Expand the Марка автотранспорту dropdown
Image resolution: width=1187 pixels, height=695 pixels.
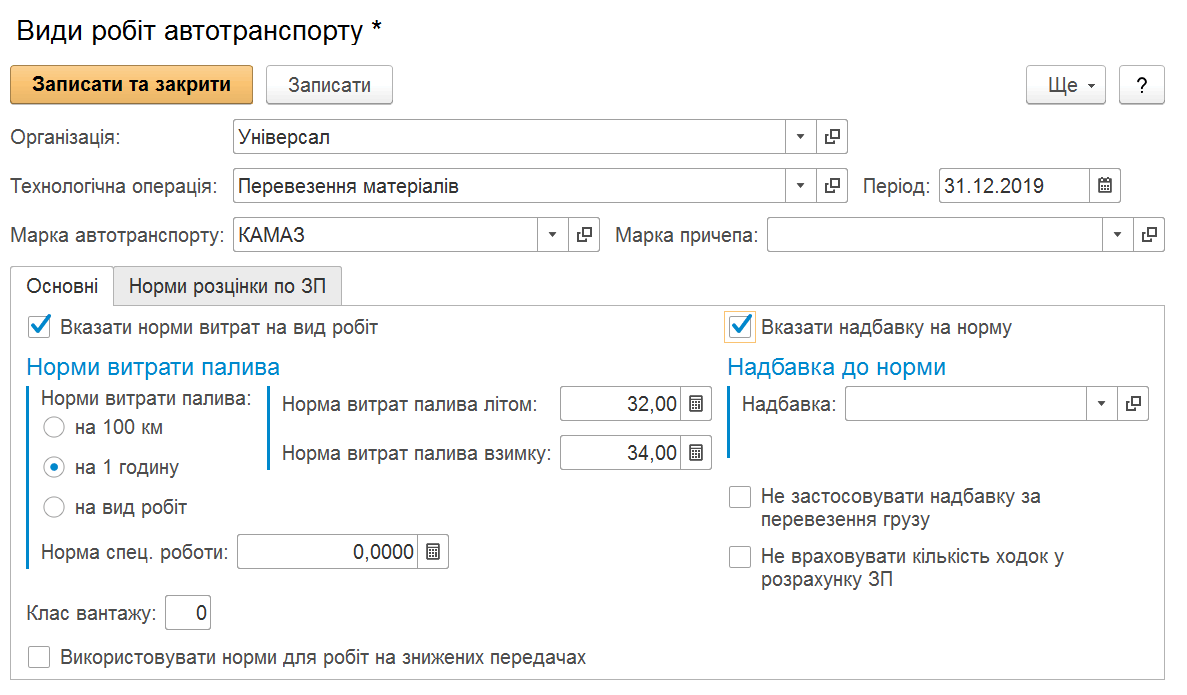click(x=553, y=235)
